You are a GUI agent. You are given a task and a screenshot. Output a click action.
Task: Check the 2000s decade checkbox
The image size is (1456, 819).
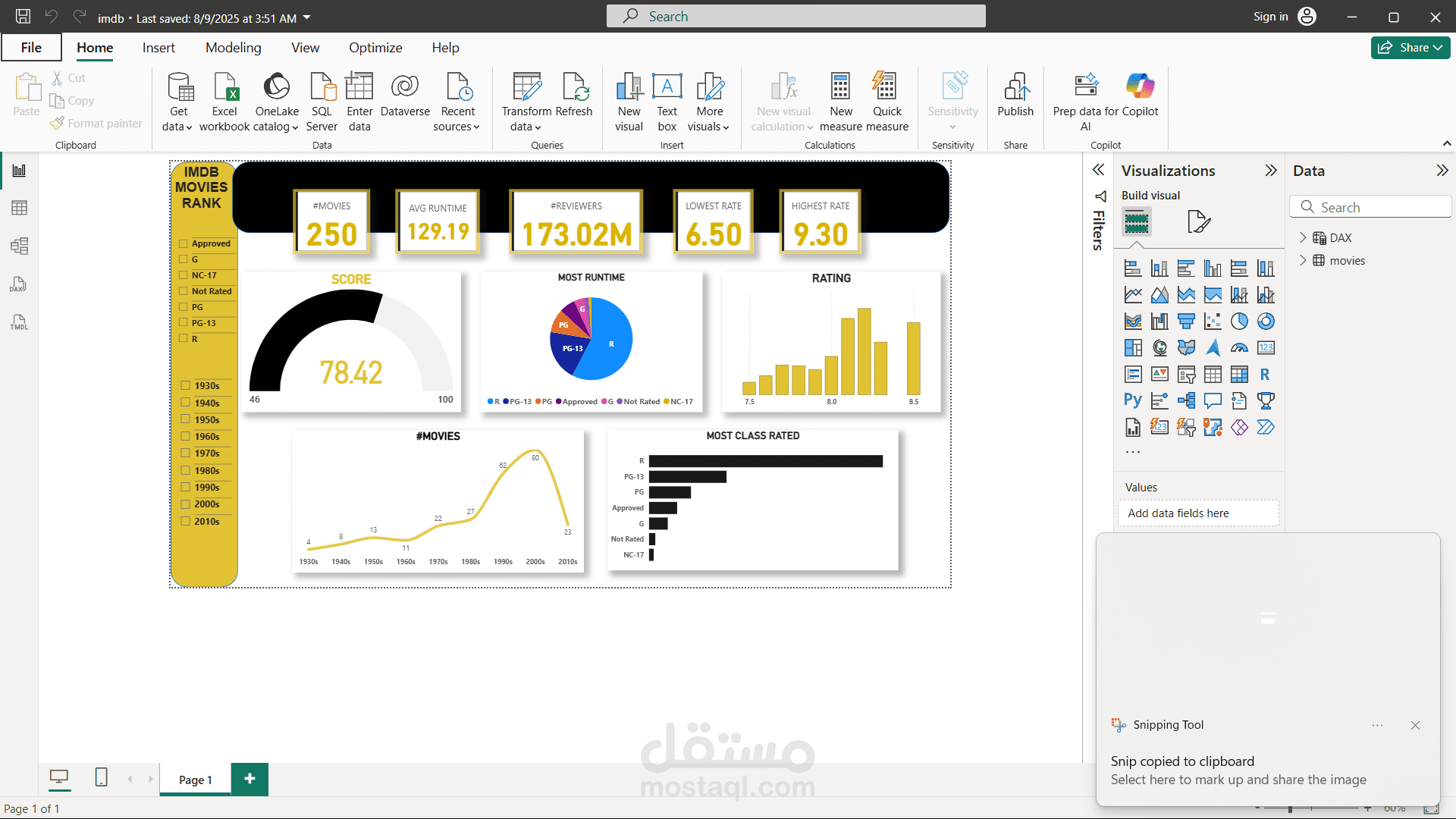click(186, 504)
